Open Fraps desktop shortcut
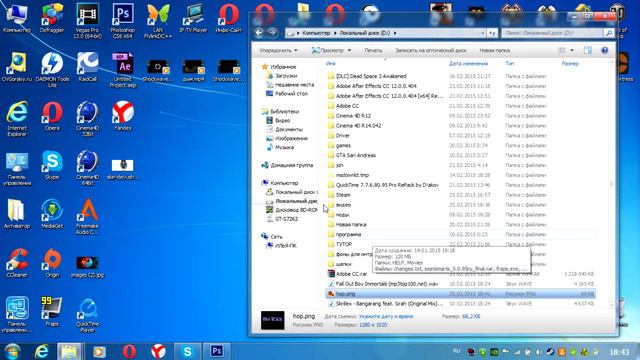The height and width of the screenshot is (360, 640). [x=52, y=311]
